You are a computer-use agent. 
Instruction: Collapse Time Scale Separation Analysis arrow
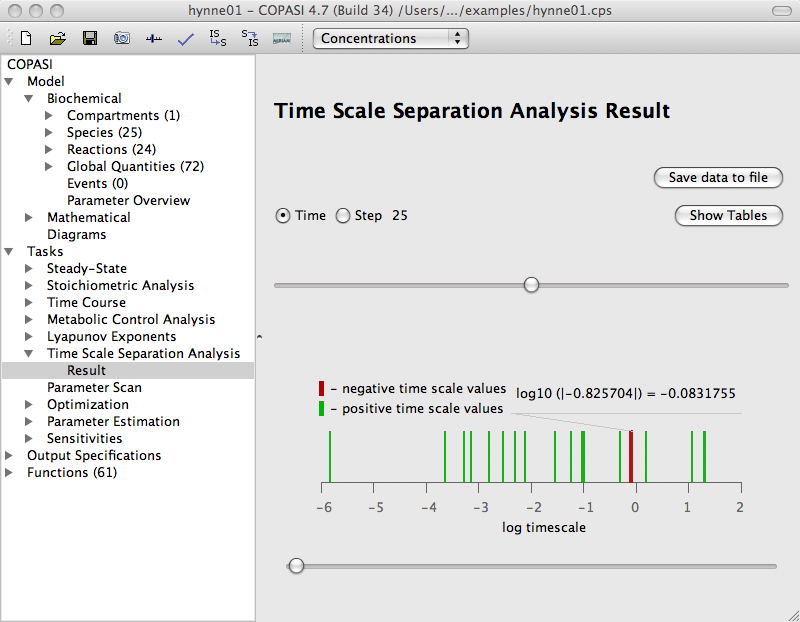(29, 353)
